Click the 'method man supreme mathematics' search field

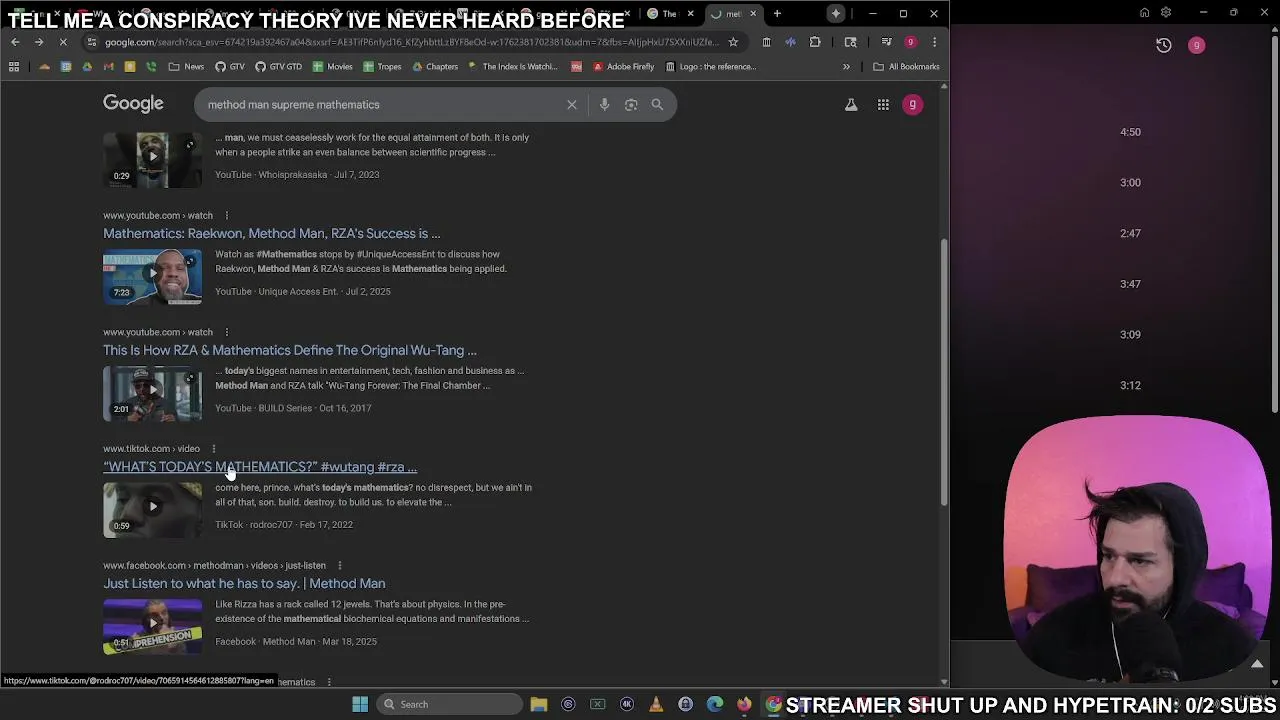pyautogui.click(x=380, y=105)
